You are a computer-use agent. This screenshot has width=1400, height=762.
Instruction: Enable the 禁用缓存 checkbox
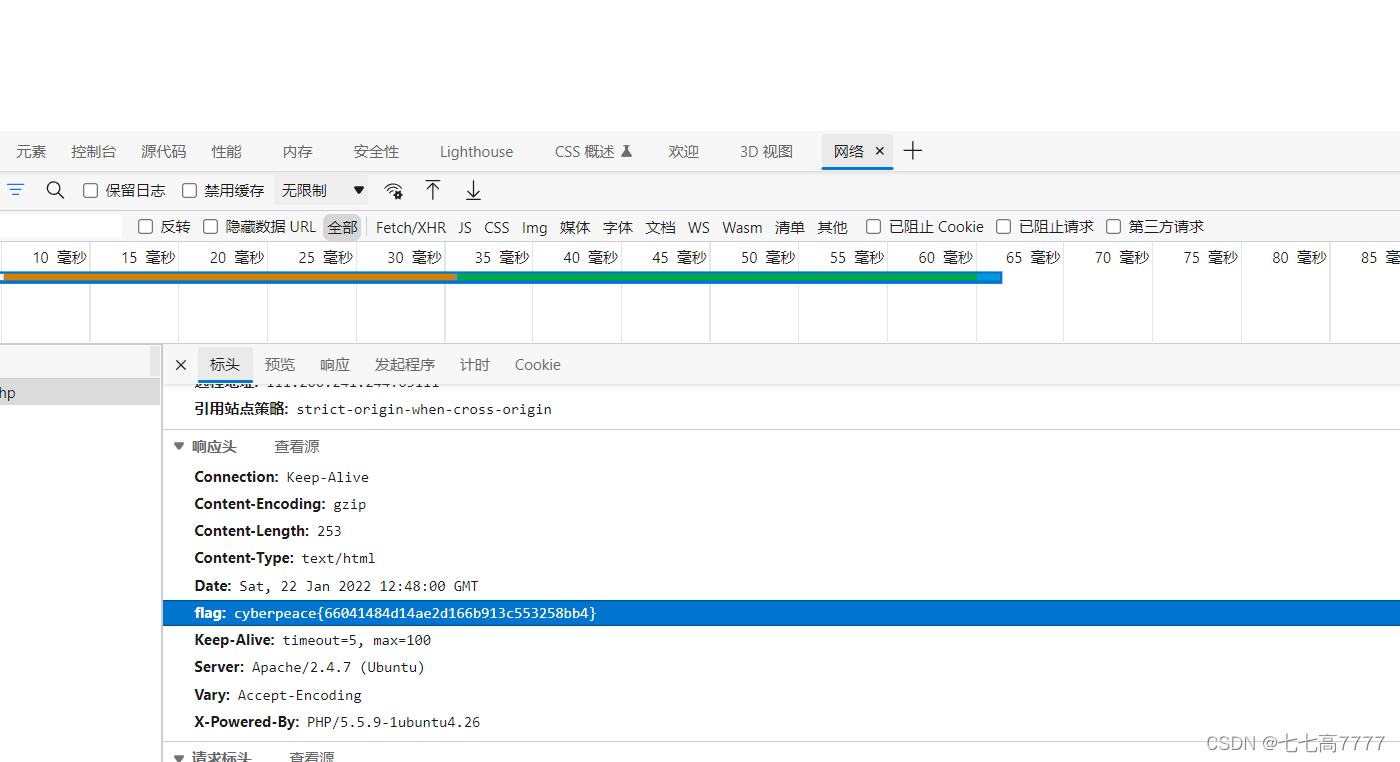tap(189, 190)
